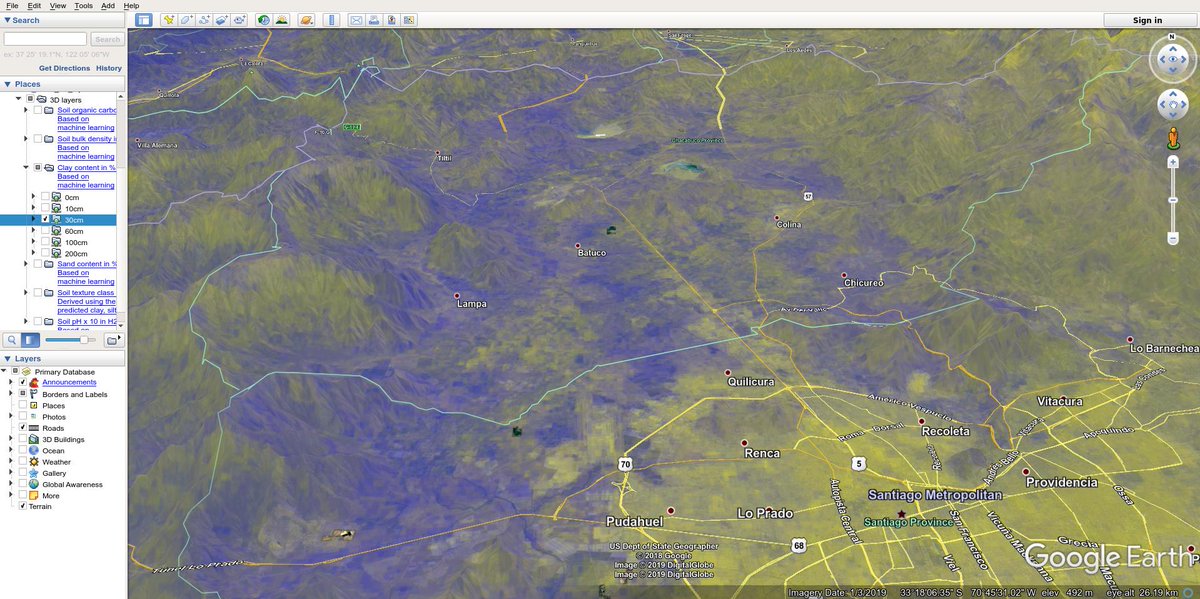Open the path drawing tool

click(x=205, y=19)
